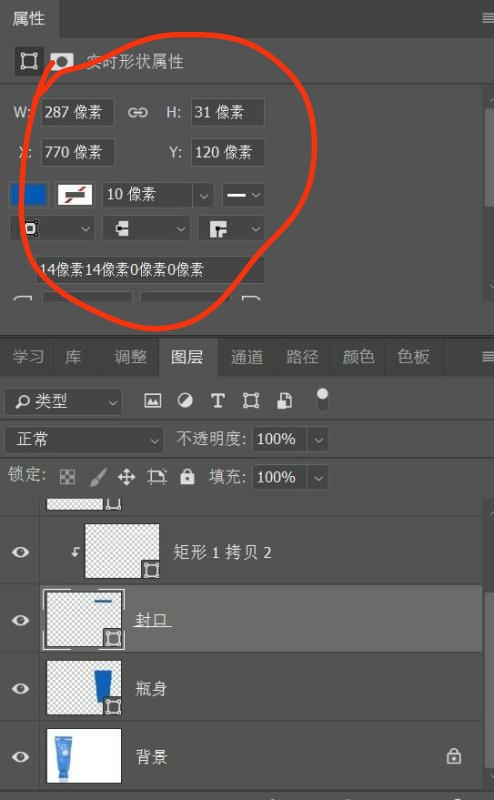This screenshot has height=800, width=494.
Task: Open the stroke line cap dropdown
Action: (146, 228)
